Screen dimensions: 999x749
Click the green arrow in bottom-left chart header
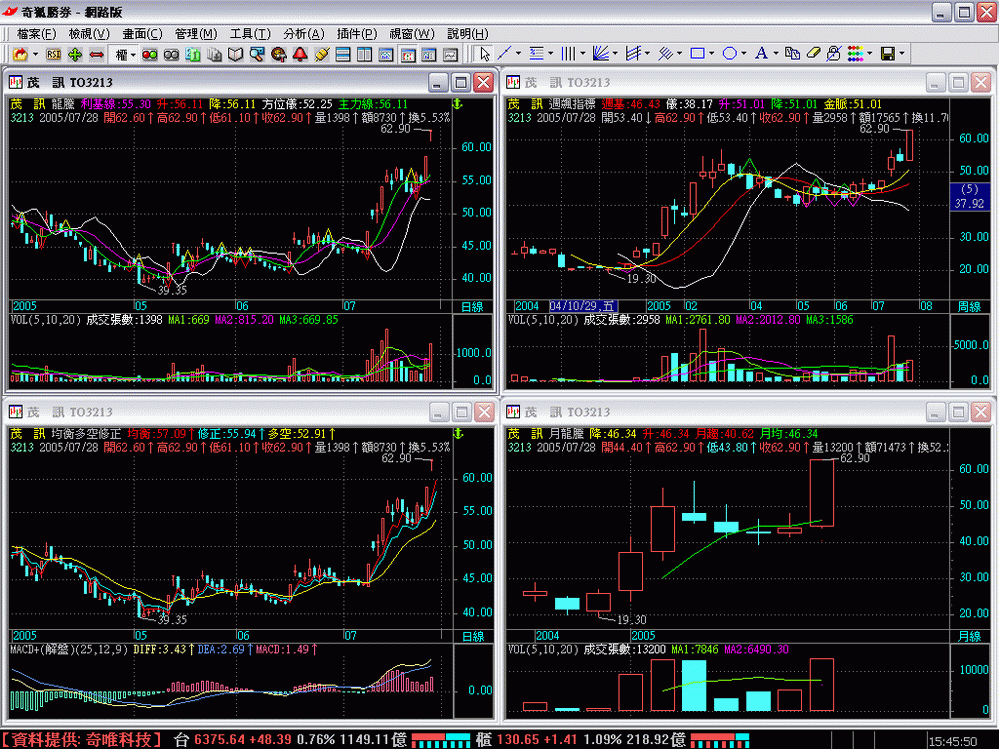coord(457,434)
